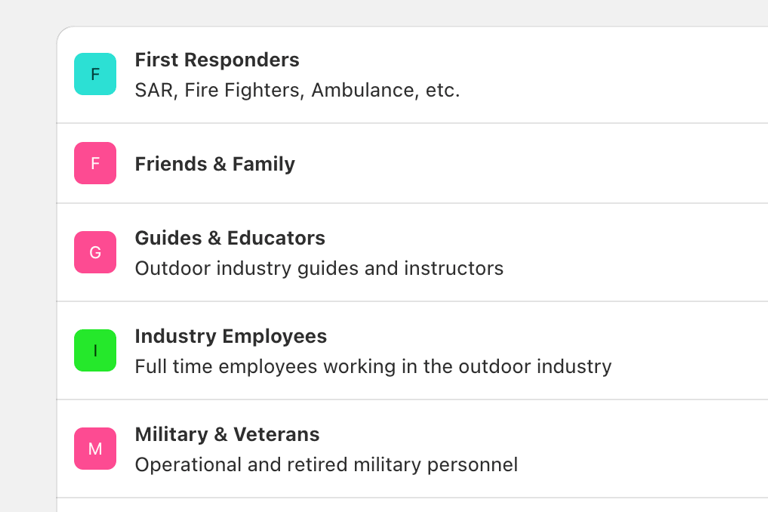Click the Military & Veterans heading
Viewport: 768px width, 512px height.
coord(227,434)
